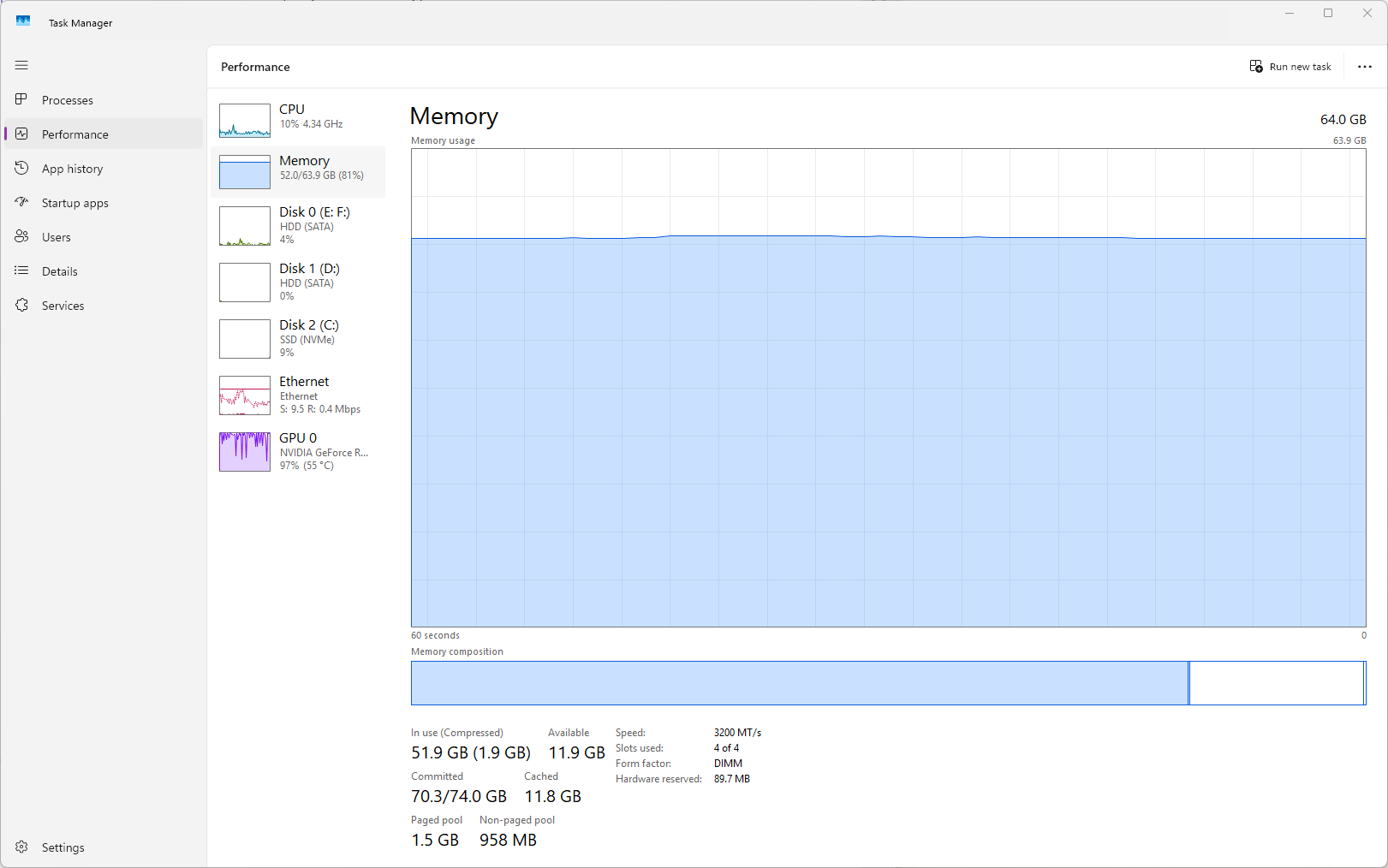Click the Services gear-puzzle icon
Viewport: 1388px width, 868px height.
21,305
